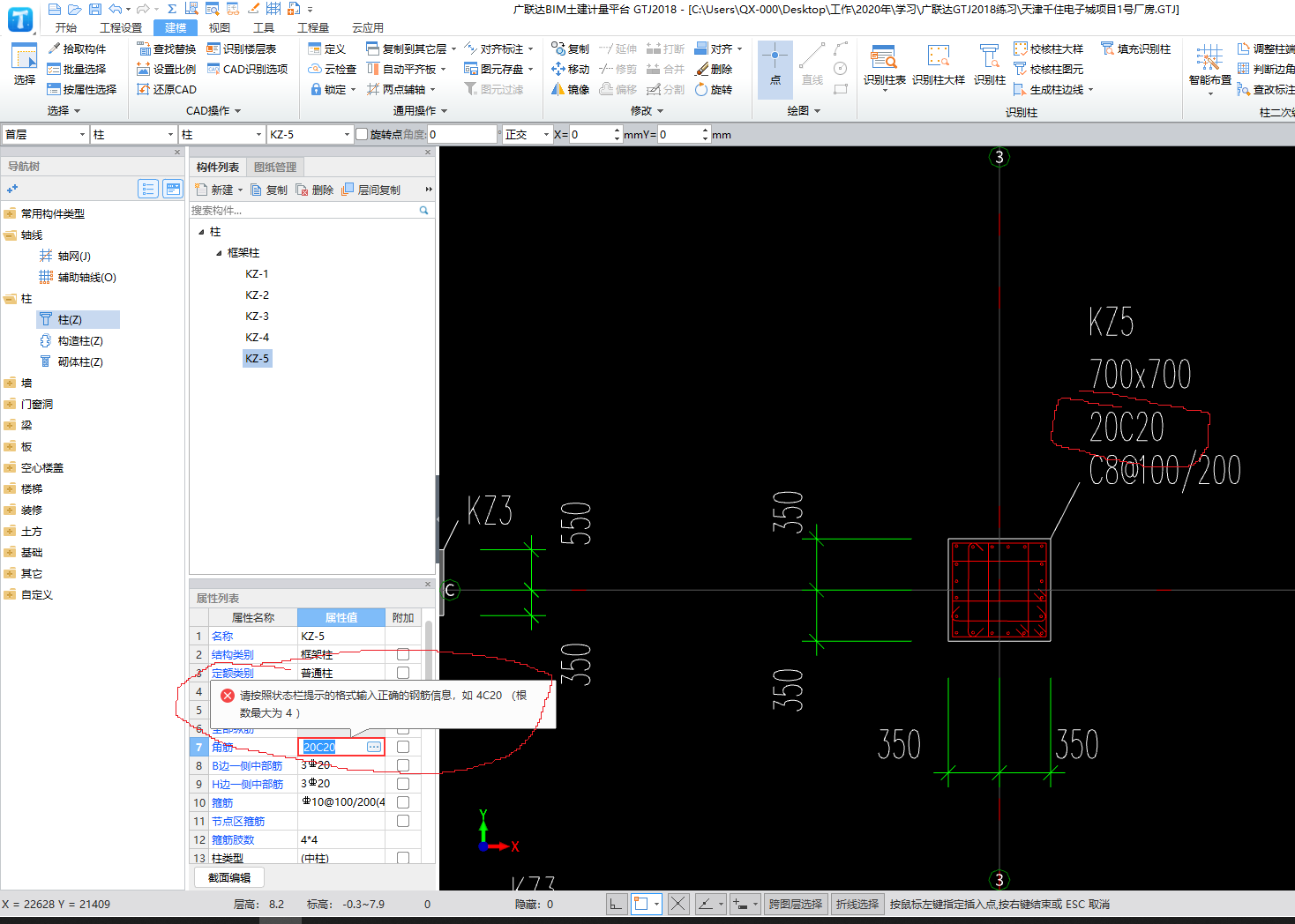The height and width of the screenshot is (924, 1295).
Task: Collapse the 框架柱 tree node
Action: pyautogui.click(x=220, y=253)
